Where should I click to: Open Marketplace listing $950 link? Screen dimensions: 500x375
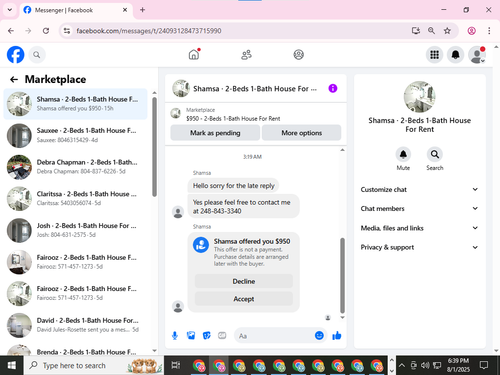[x=233, y=119]
